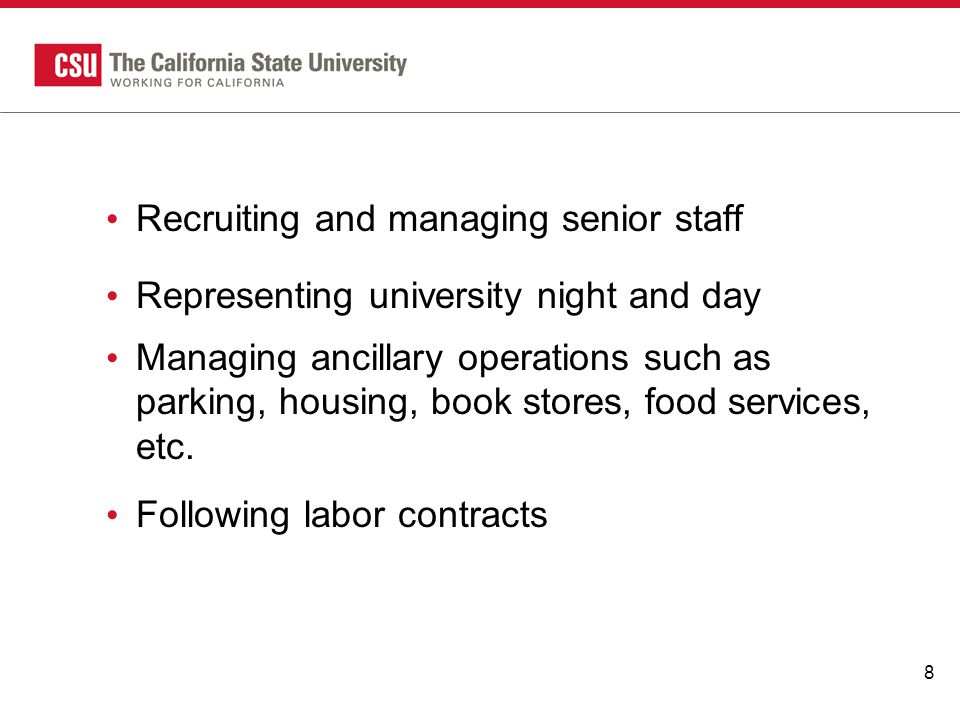Image resolution: width=960 pixels, height=720 pixels.
Task: Click the red bar at slide top
Action: click(480, 4)
